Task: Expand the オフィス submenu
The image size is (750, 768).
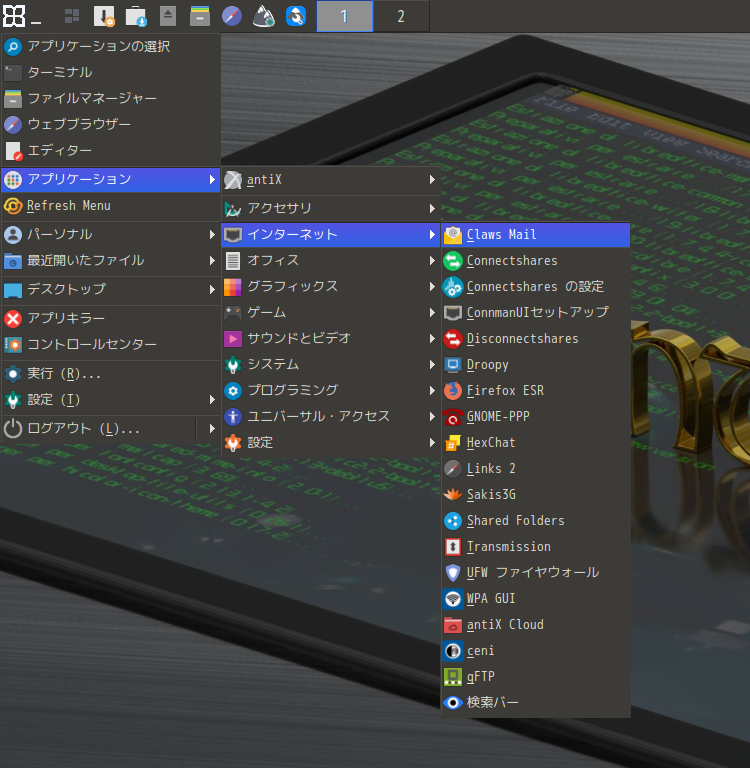Action: click(x=273, y=260)
